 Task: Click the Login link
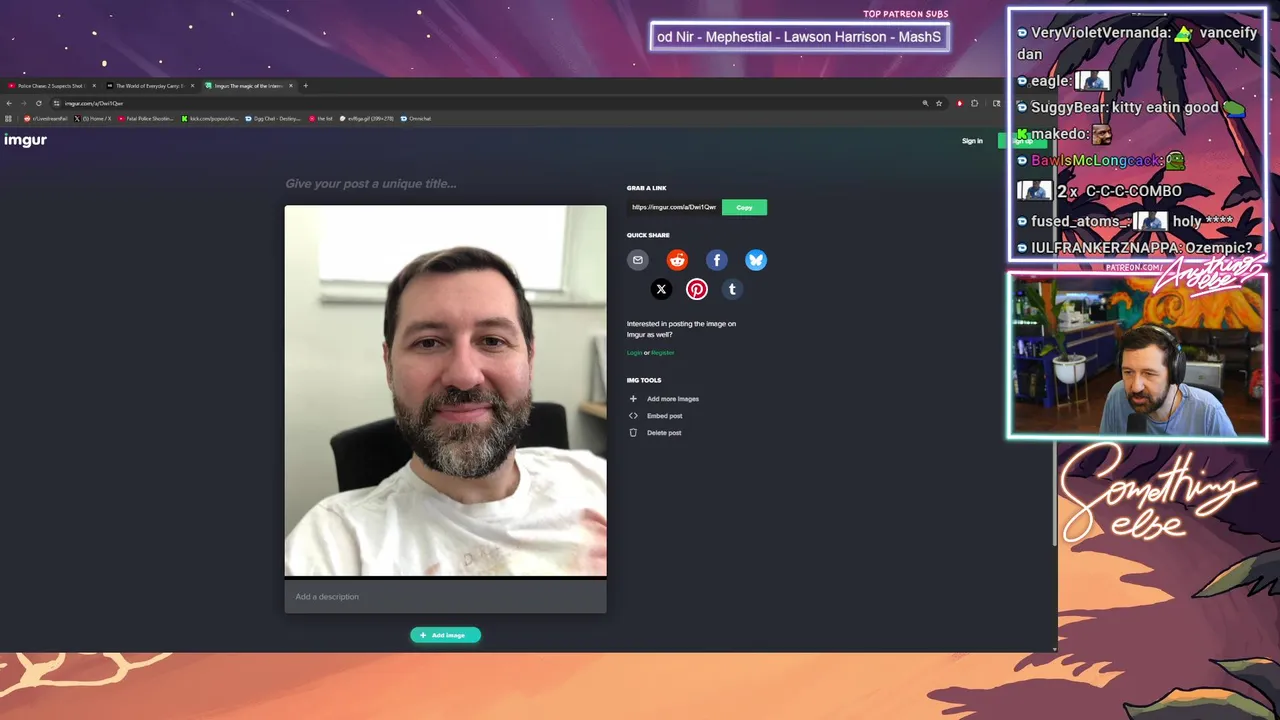(x=634, y=353)
